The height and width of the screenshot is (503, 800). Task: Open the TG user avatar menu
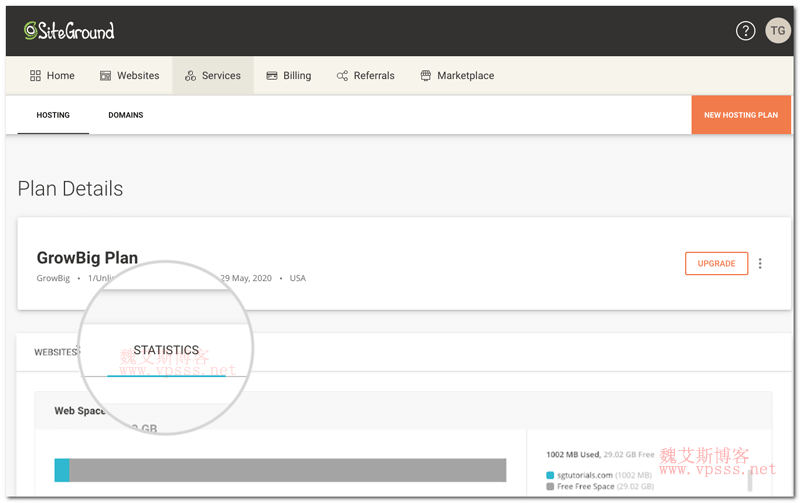coord(777,31)
